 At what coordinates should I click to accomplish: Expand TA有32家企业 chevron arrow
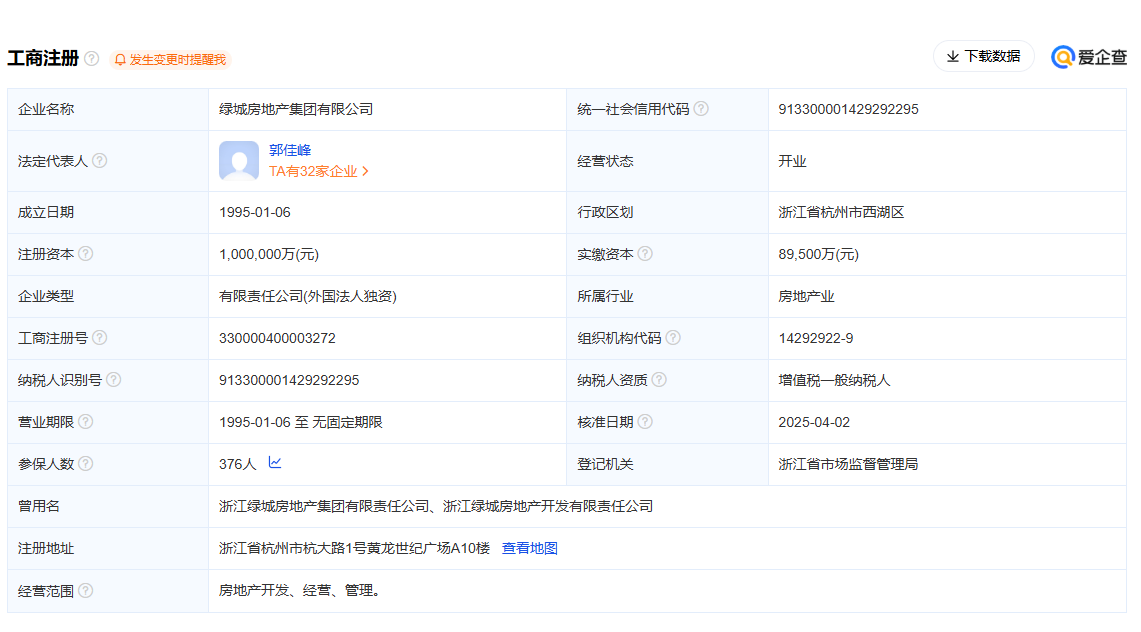point(365,172)
